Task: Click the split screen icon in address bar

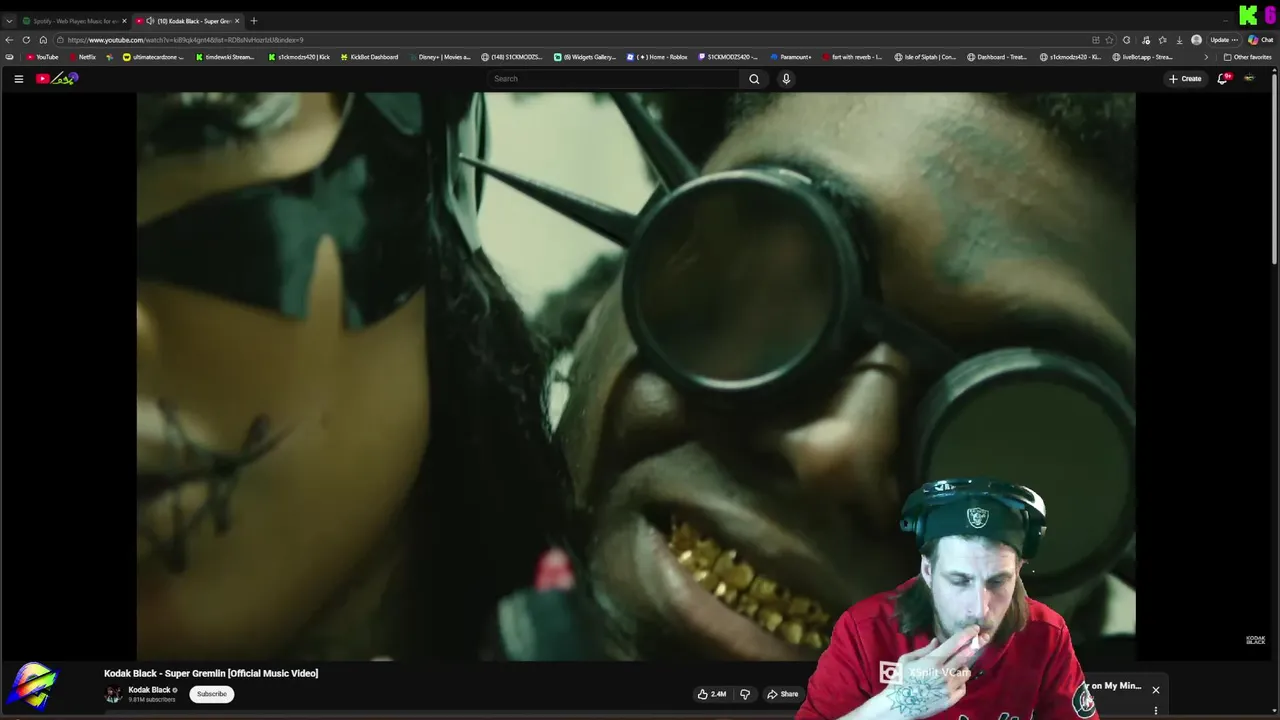Action: point(1096,40)
